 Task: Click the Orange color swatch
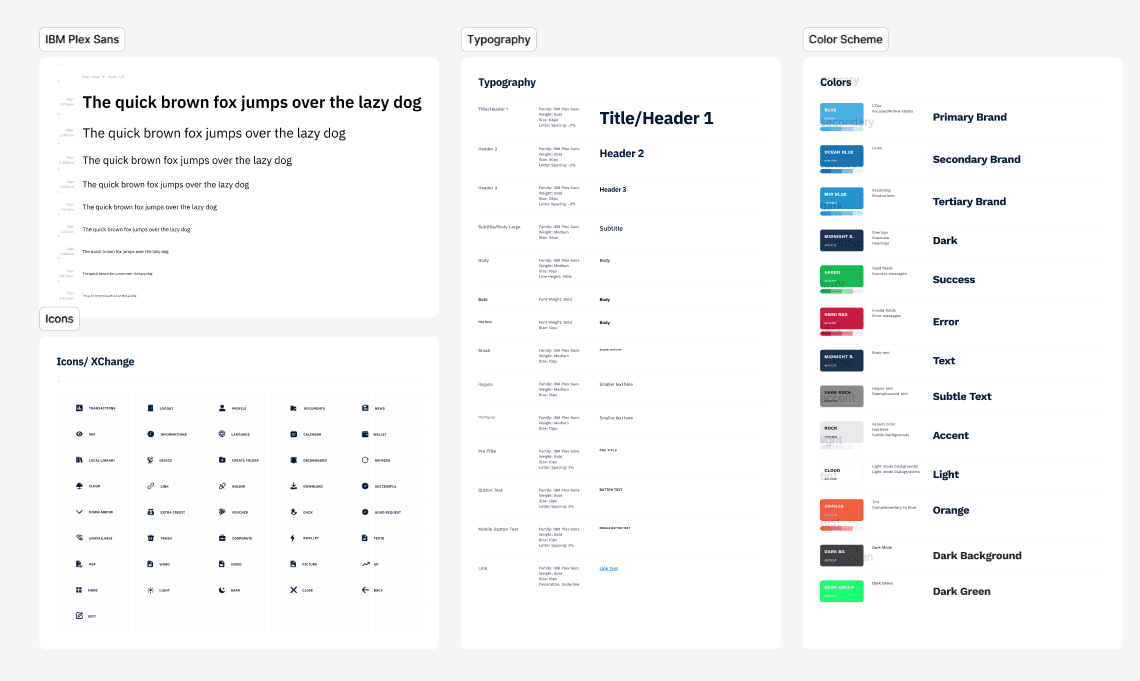coord(842,510)
